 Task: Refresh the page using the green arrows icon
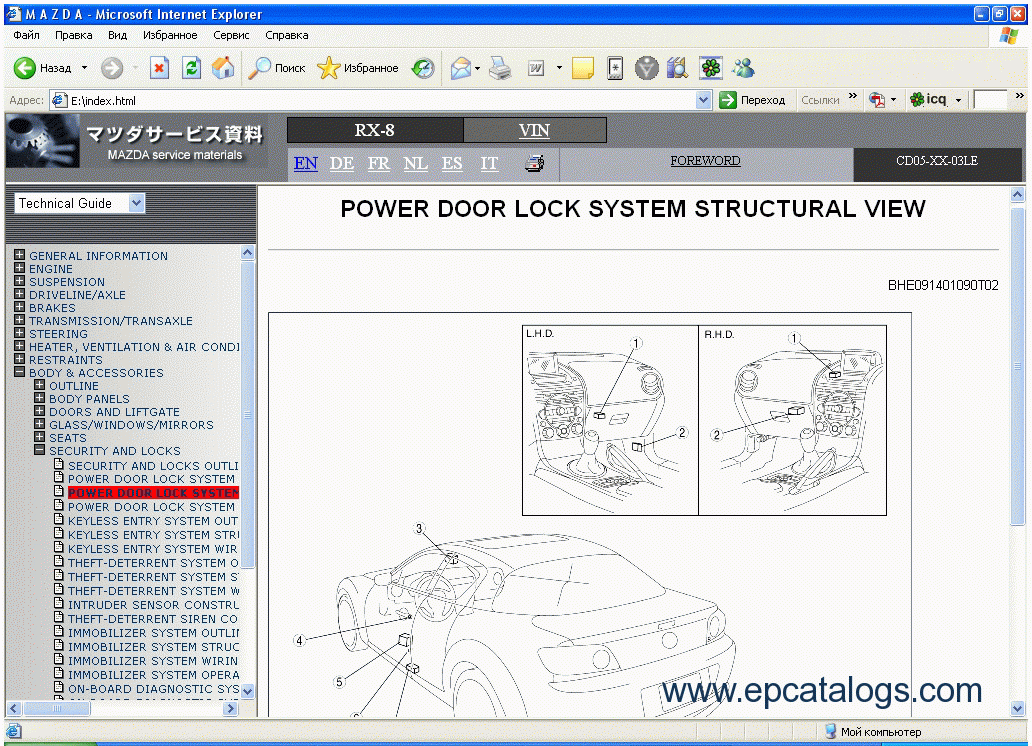tap(192, 68)
